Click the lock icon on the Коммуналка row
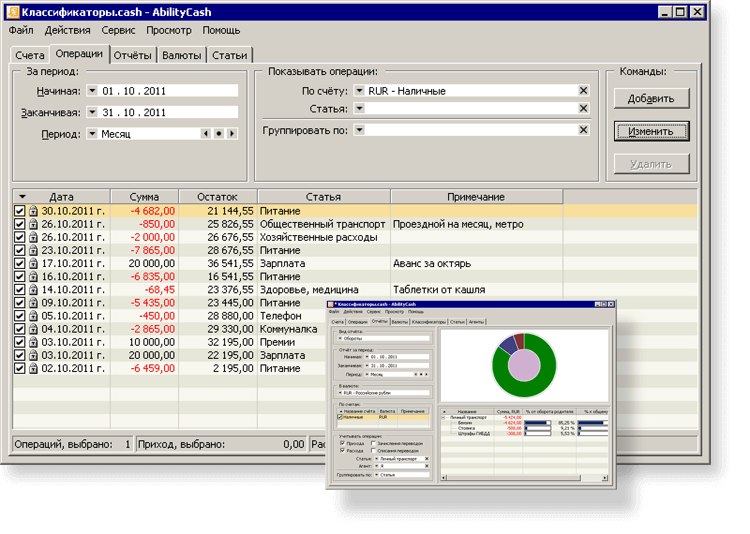750x534 pixels. (x=33, y=329)
